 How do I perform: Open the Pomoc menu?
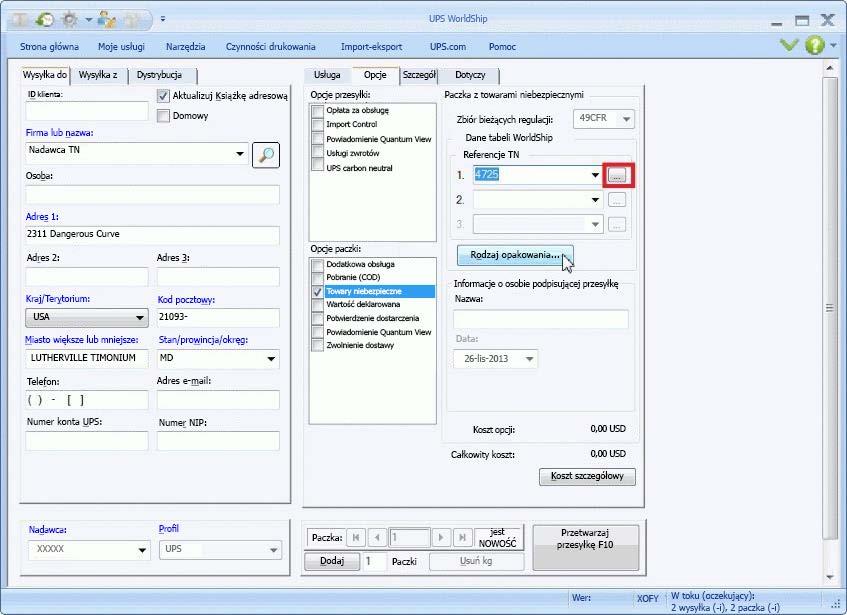coord(502,47)
